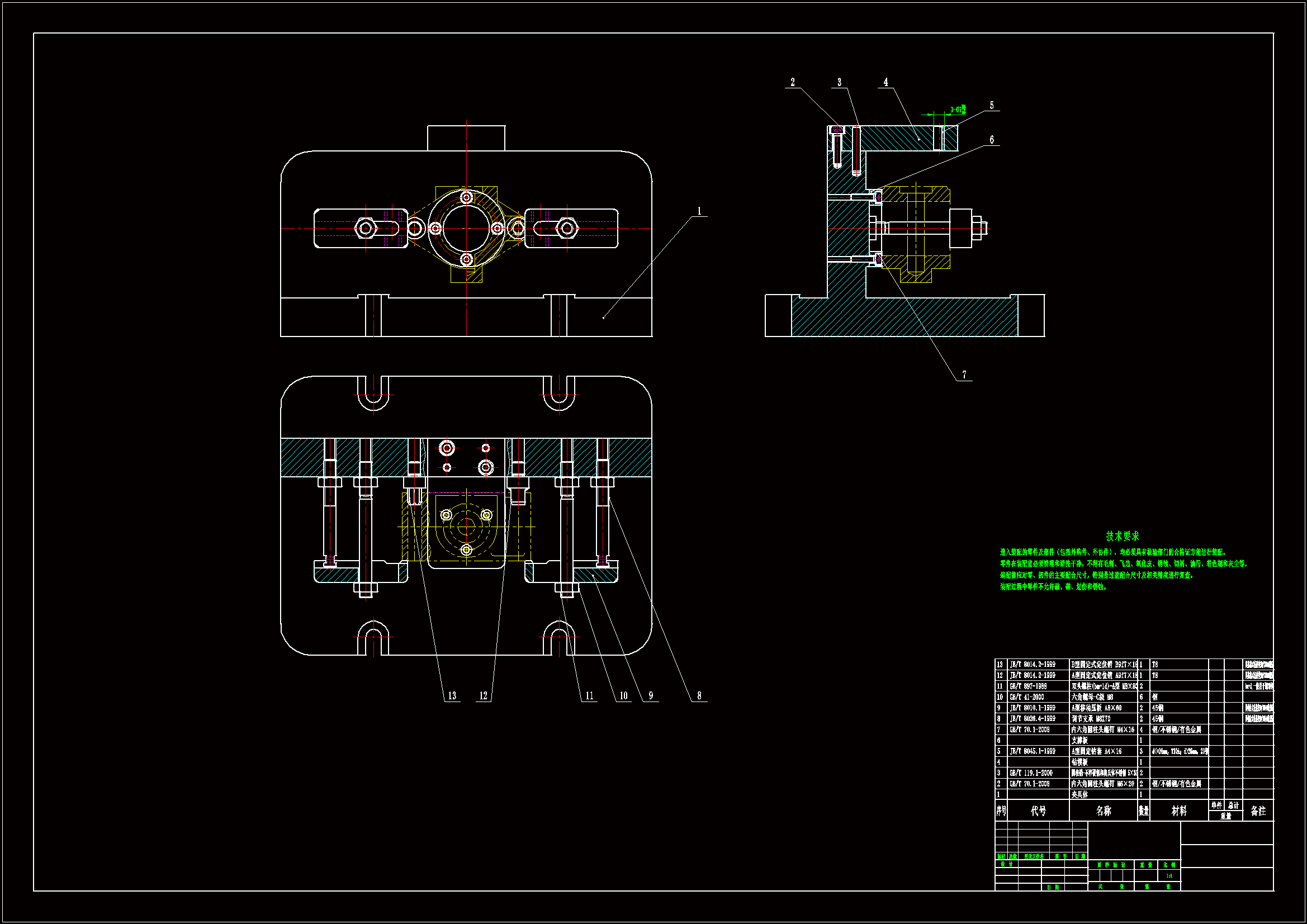The width and height of the screenshot is (1307, 924).
Task: Select the 材料 column header
Action: pyautogui.click(x=1179, y=811)
